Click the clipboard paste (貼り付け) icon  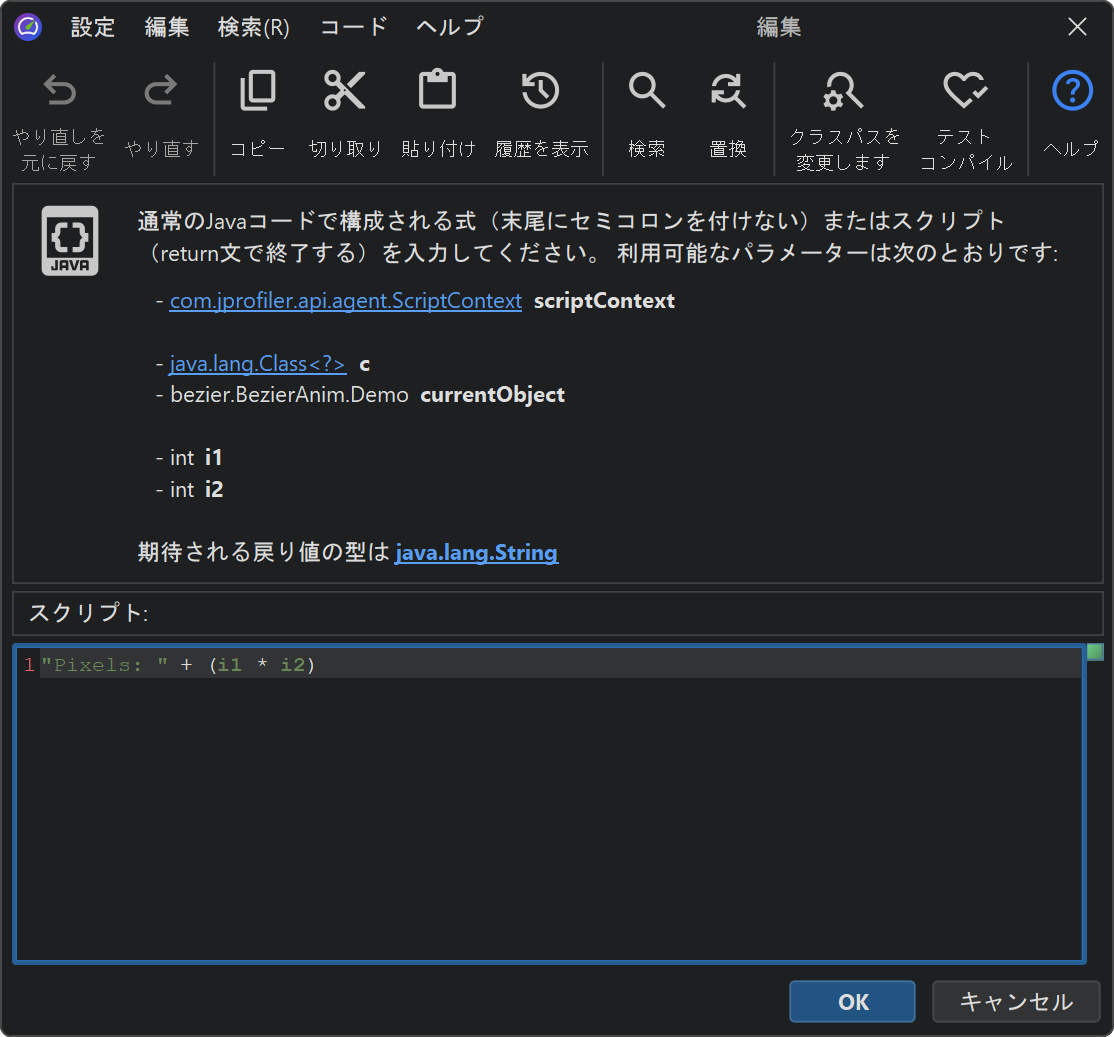click(x=437, y=92)
